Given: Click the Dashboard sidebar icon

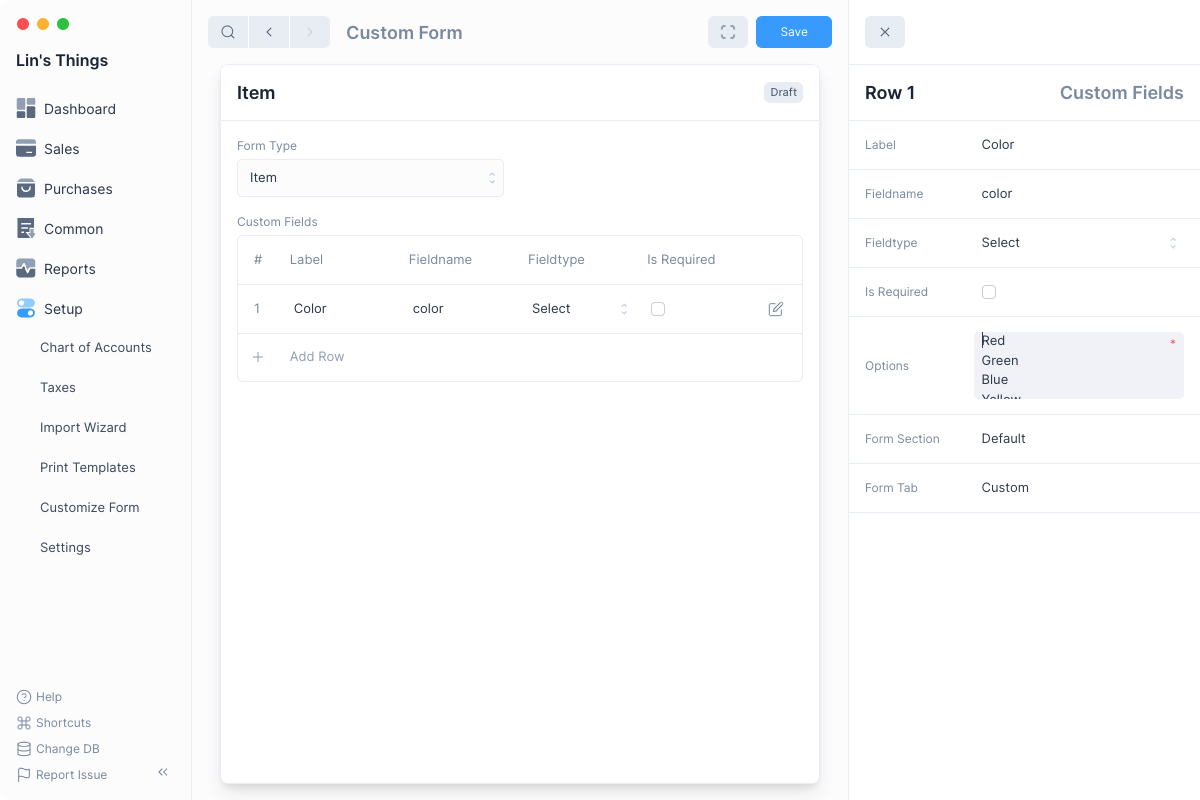Looking at the screenshot, I should click(26, 109).
